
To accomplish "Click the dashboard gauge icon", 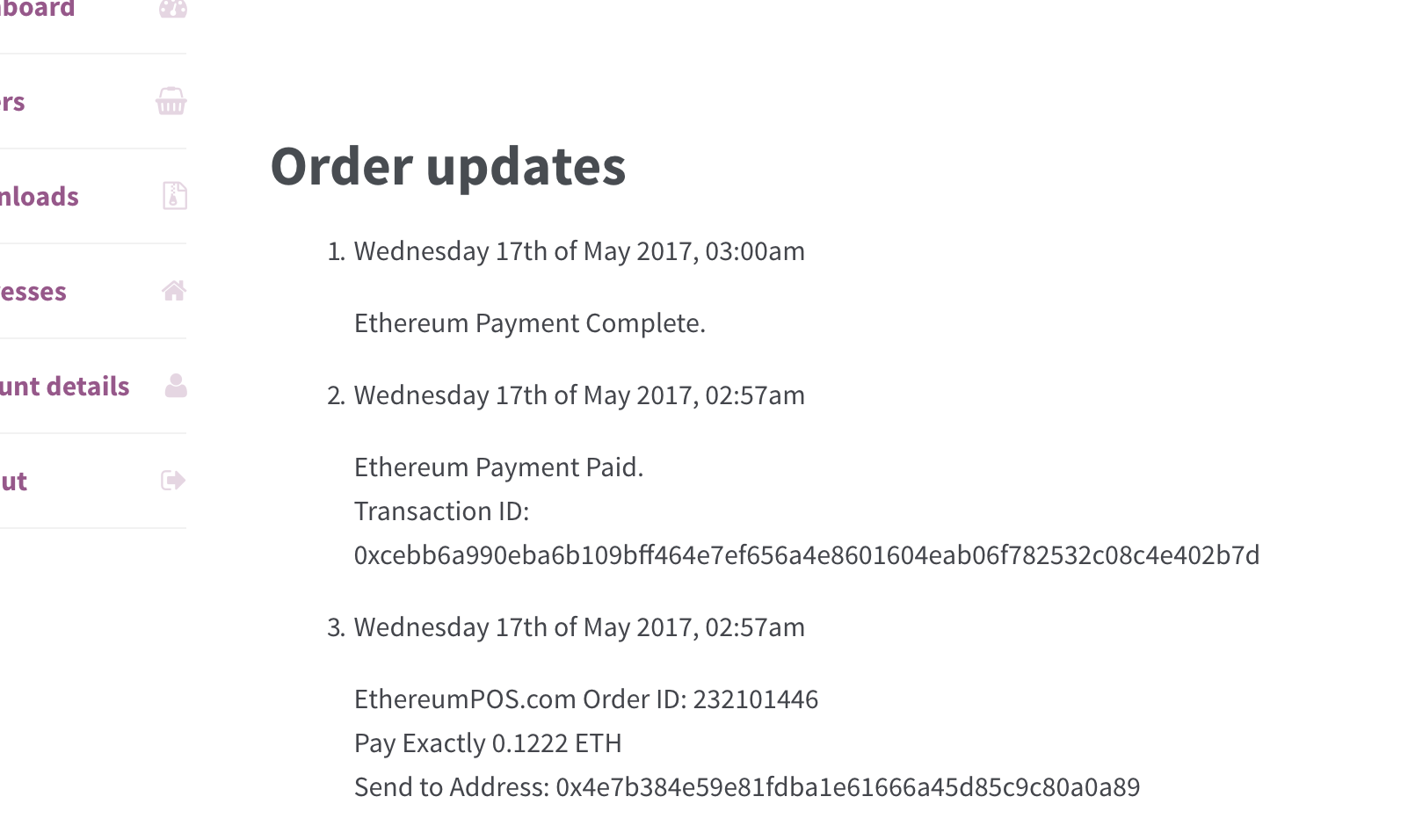I will pyautogui.click(x=173, y=9).
